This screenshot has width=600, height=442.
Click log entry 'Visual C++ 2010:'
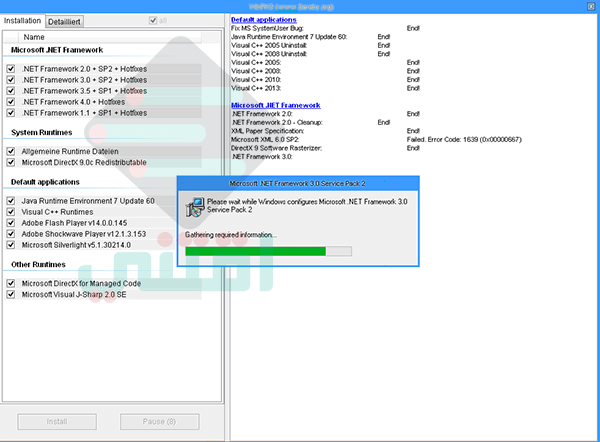point(256,80)
